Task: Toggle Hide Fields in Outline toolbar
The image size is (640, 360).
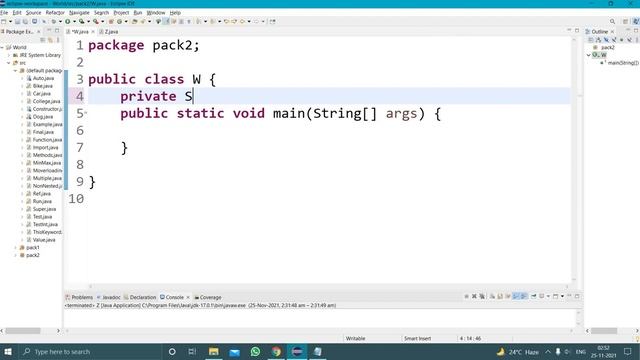Action: pyautogui.click(x=606, y=40)
